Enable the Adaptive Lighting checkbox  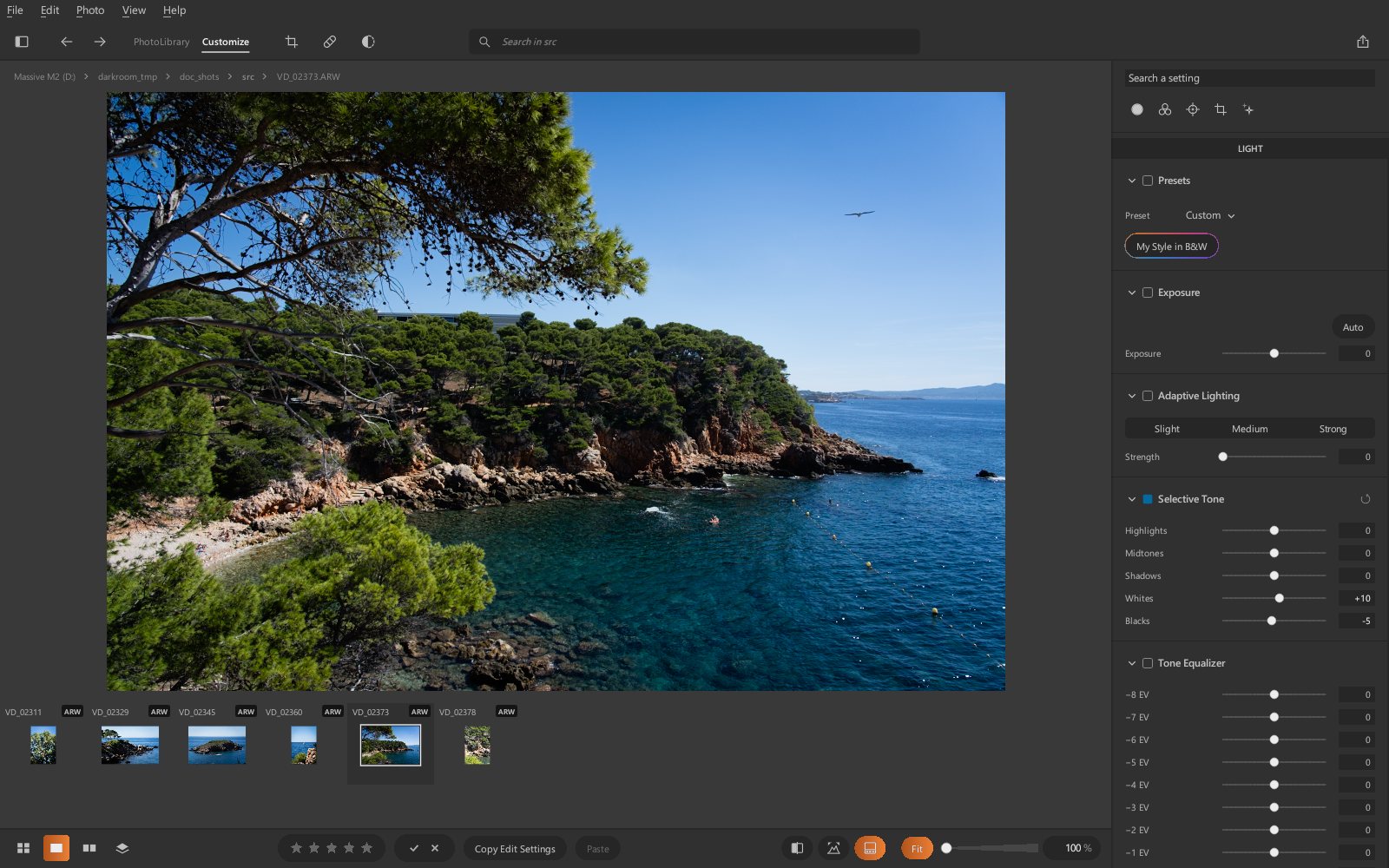click(1148, 396)
